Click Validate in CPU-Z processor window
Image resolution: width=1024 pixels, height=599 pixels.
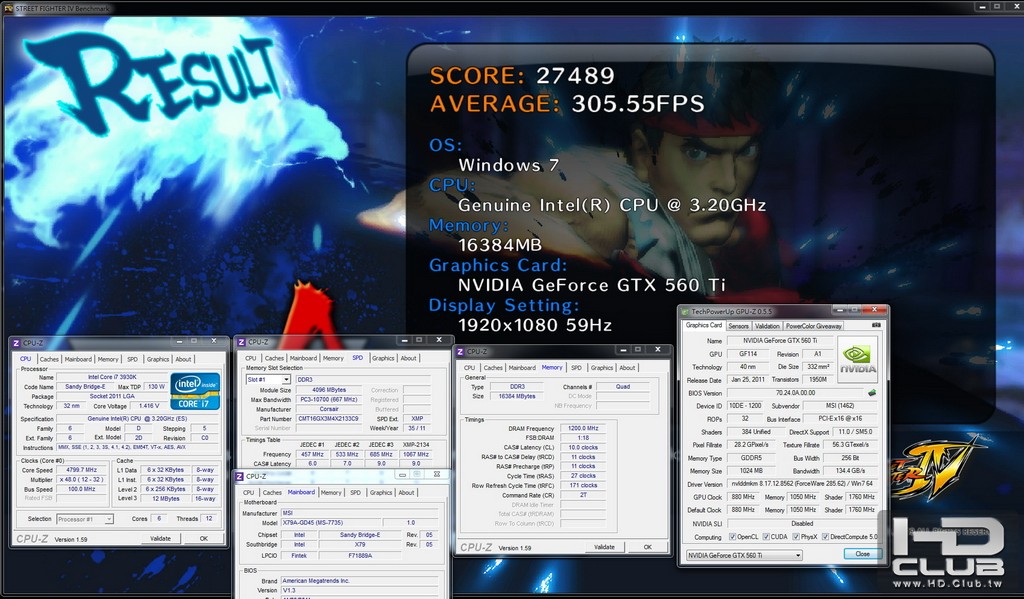[x=160, y=539]
